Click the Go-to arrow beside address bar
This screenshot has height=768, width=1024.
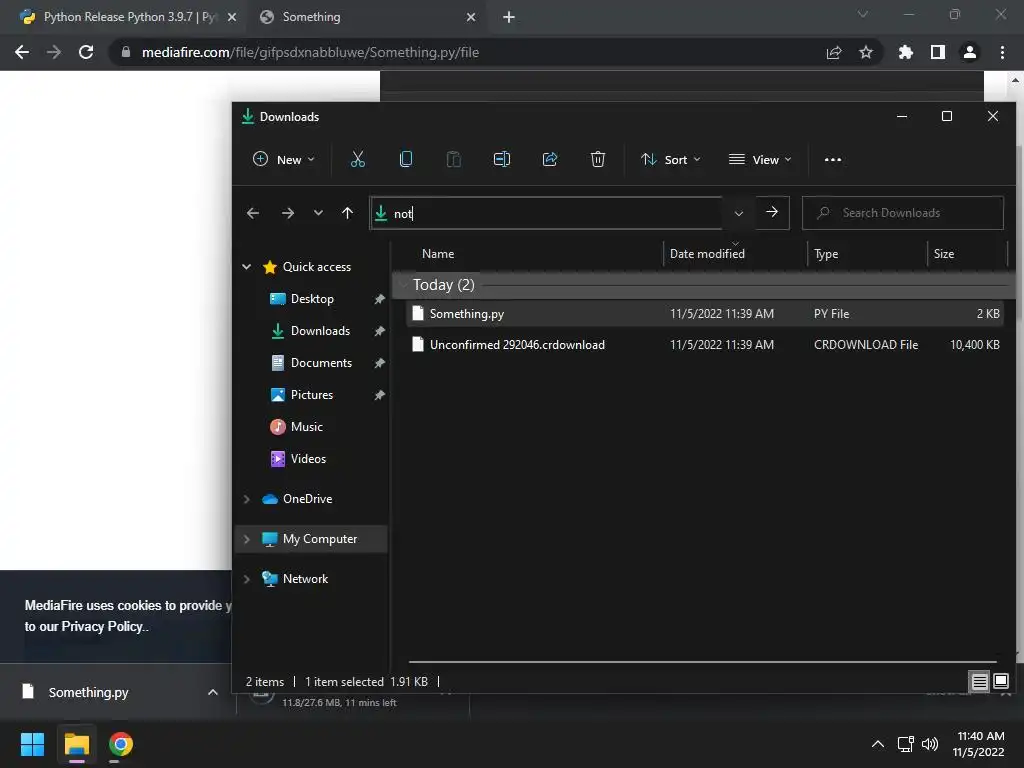[x=772, y=212]
